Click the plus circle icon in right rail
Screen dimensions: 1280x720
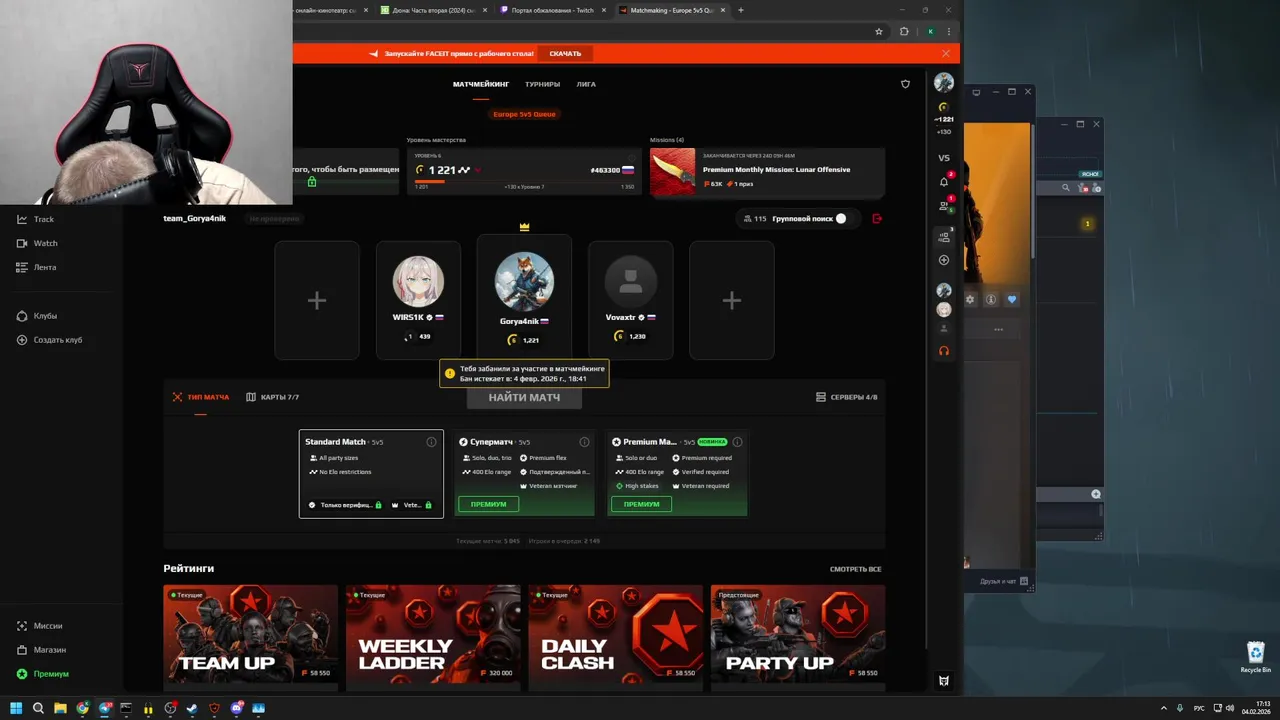pyautogui.click(x=943, y=260)
